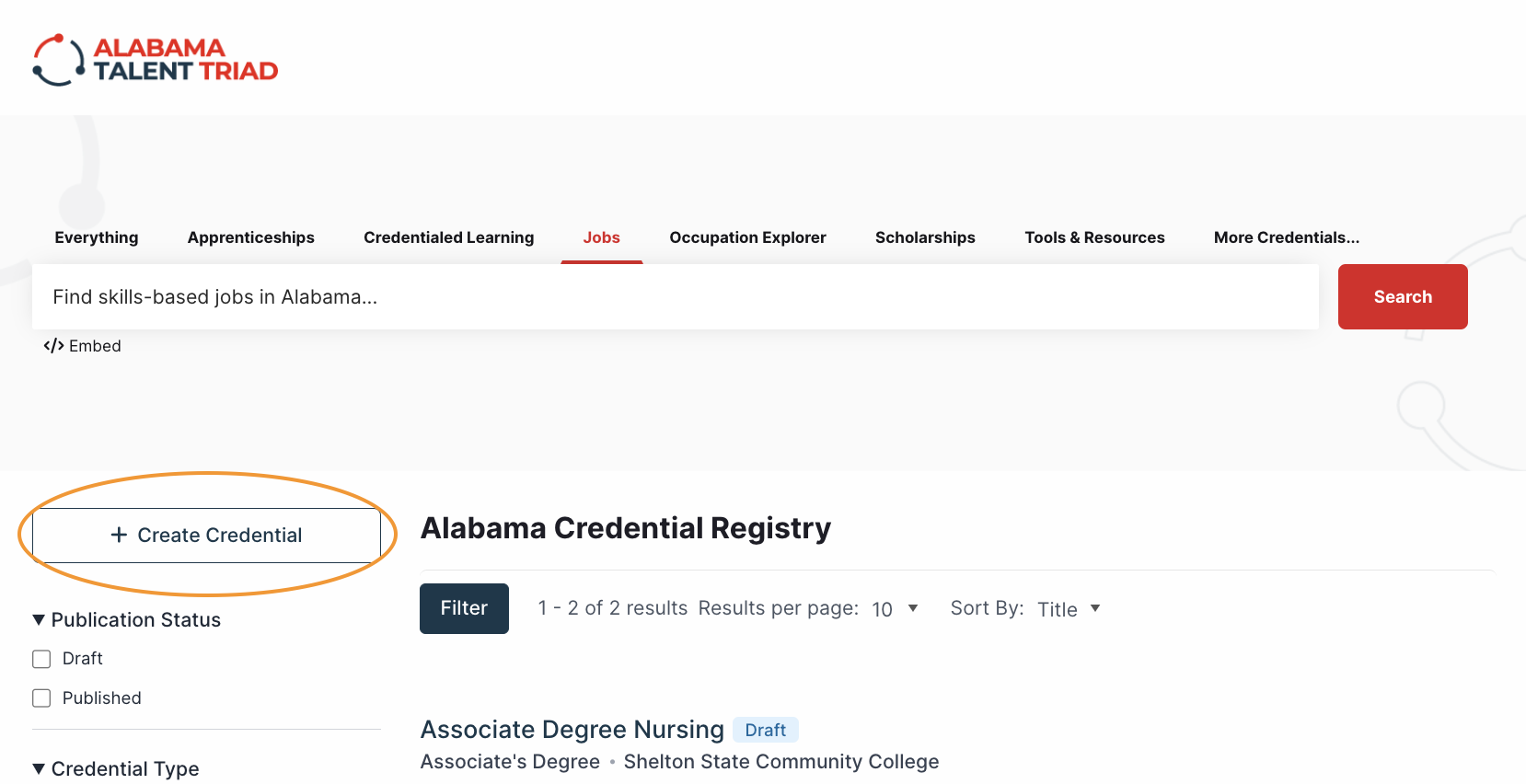1526x784 pixels.
Task: Click the plus icon on Create Credential
Action: (119, 535)
